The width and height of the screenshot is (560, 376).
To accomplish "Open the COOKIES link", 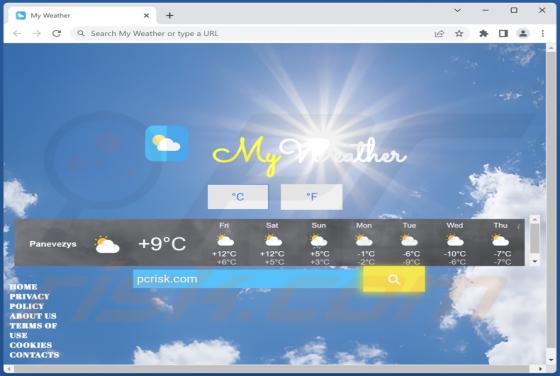I will [x=31, y=345].
